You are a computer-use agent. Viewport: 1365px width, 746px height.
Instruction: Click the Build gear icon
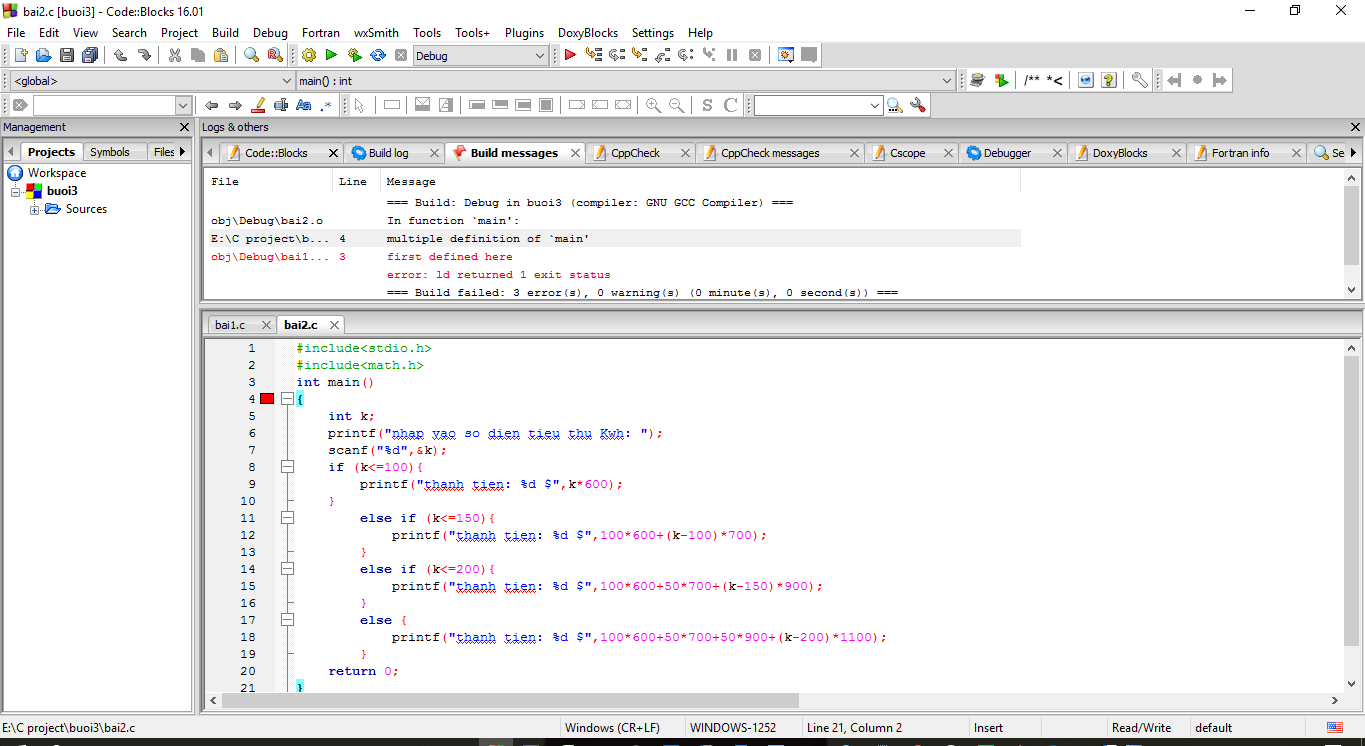point(309,56)
